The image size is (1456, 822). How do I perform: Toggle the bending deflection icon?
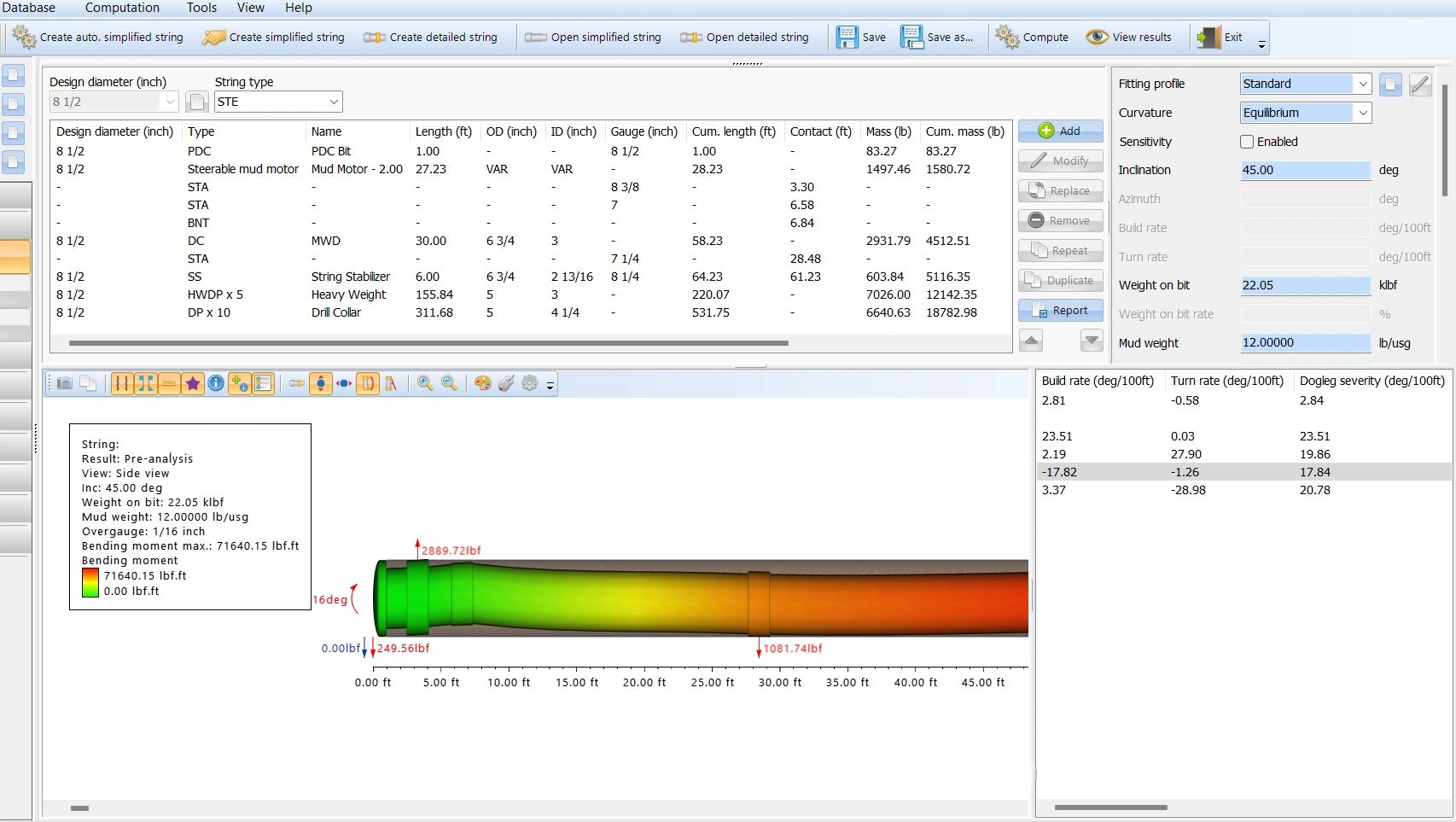point(368,383)
